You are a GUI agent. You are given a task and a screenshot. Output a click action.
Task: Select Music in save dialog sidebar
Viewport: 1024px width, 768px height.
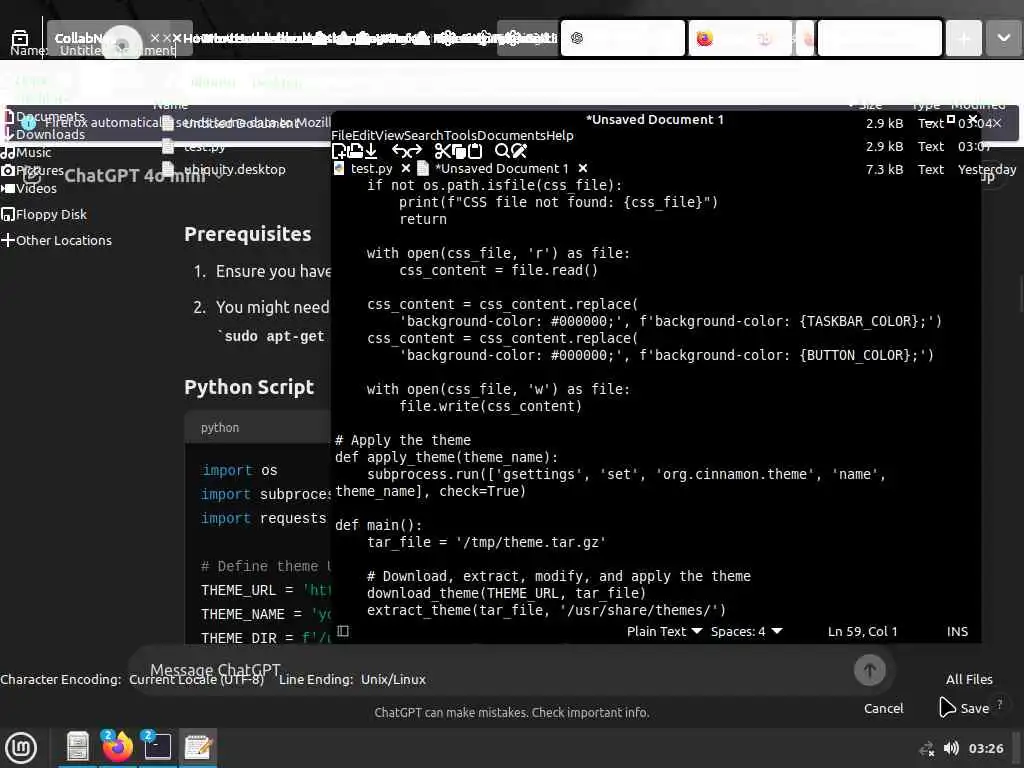pos(26,153)
